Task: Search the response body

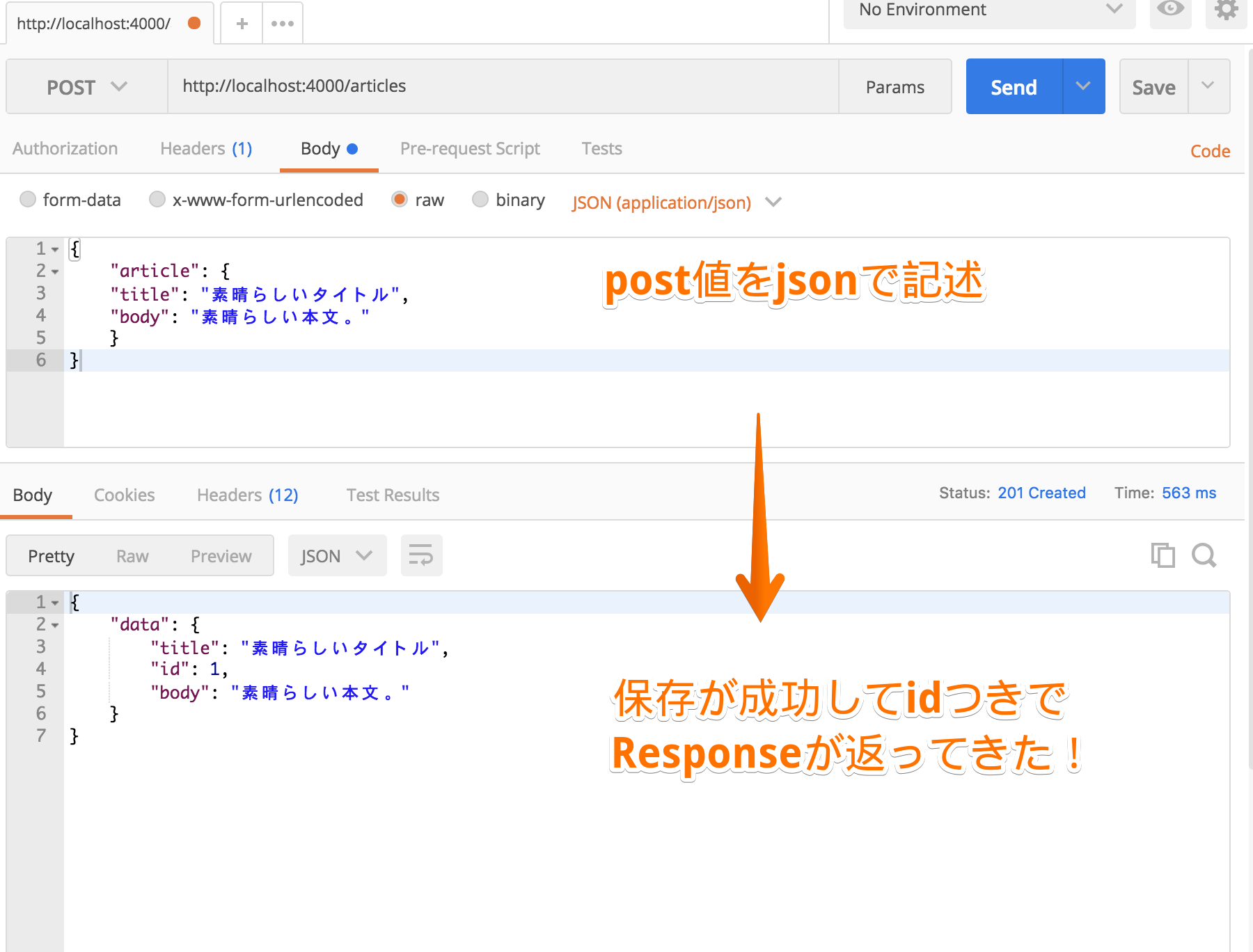Action: pos(1204,555)
